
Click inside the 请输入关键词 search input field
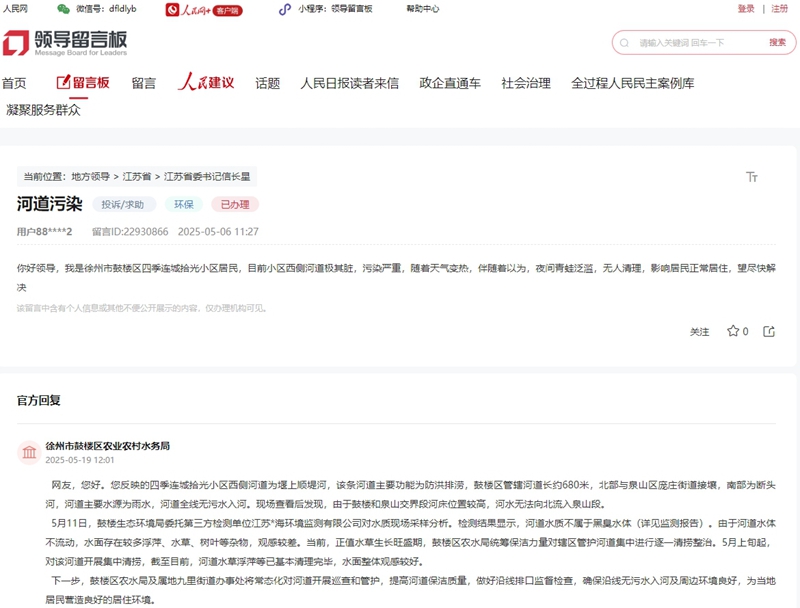pos(680,42)
